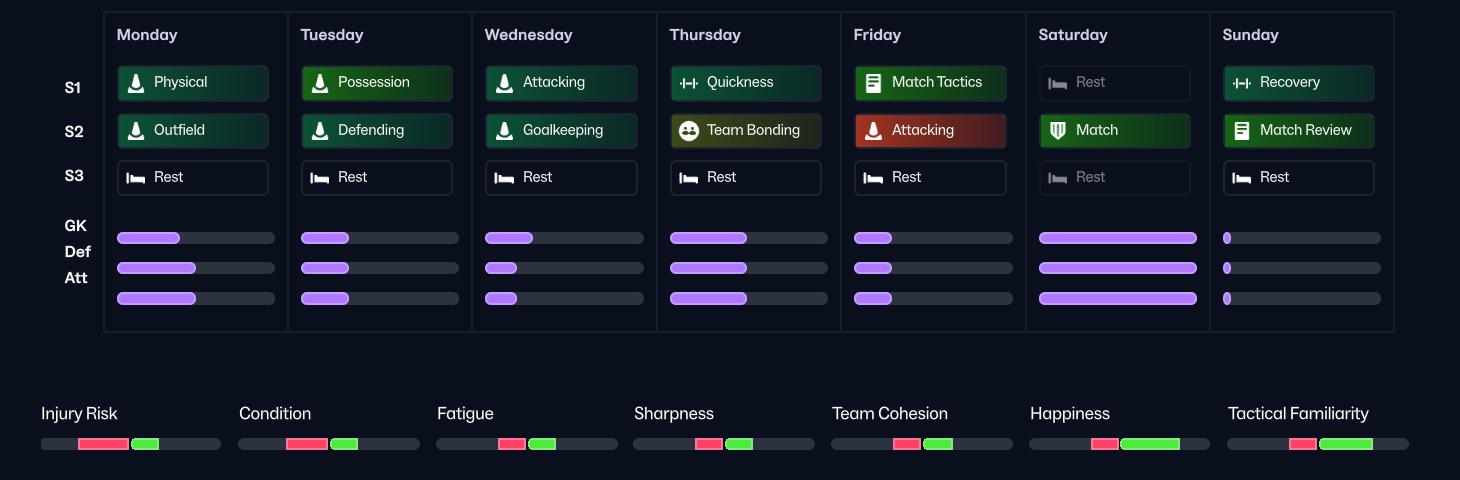
Task: Click the dumbbell icon on Thursday Quickness session
Action: [x=688, y=83]
